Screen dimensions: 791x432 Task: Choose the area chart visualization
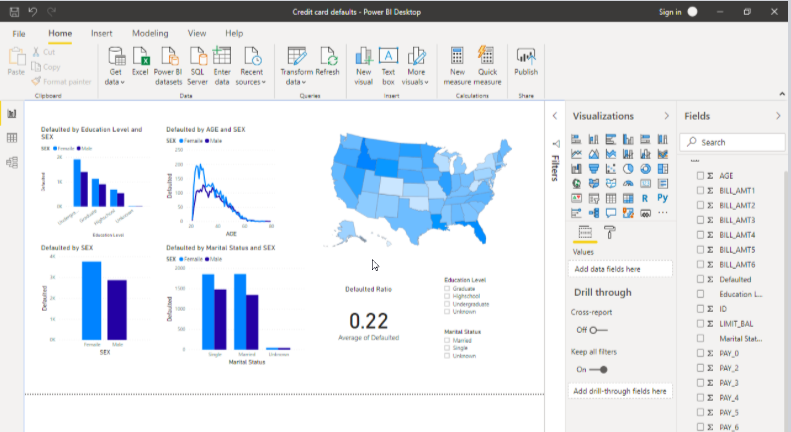coord(594,154)
